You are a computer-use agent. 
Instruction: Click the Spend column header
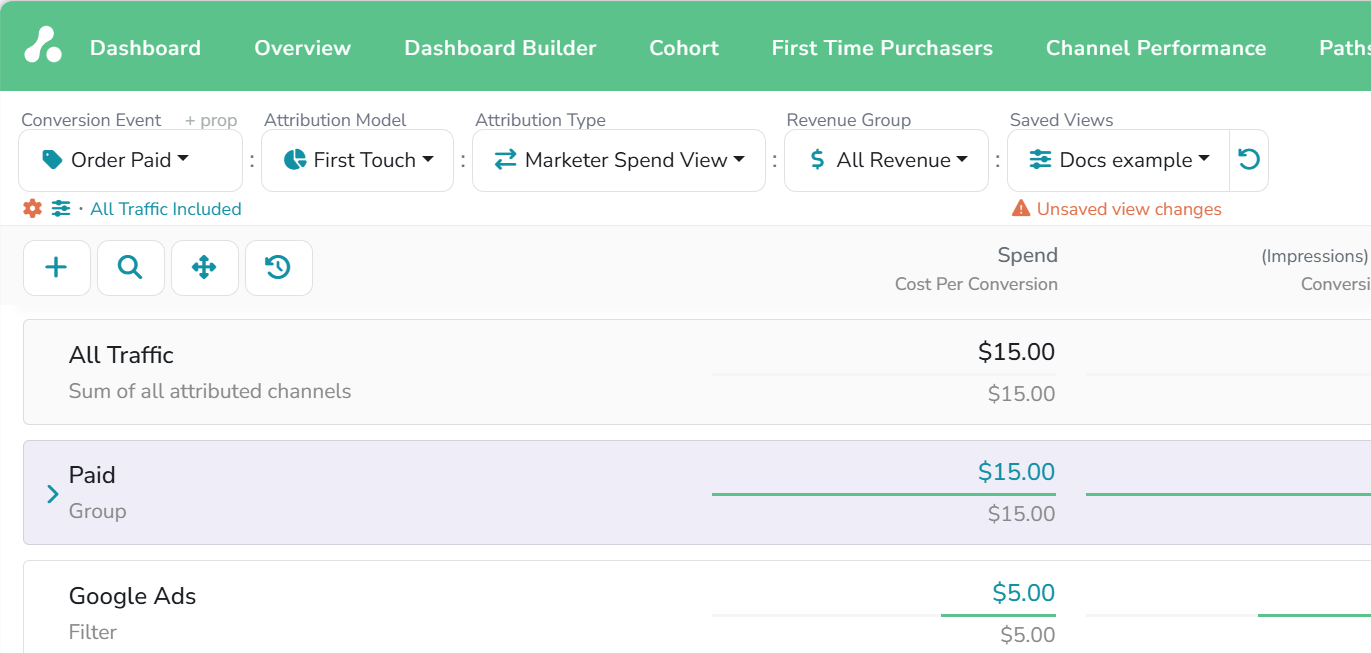tap(1028, 255)
